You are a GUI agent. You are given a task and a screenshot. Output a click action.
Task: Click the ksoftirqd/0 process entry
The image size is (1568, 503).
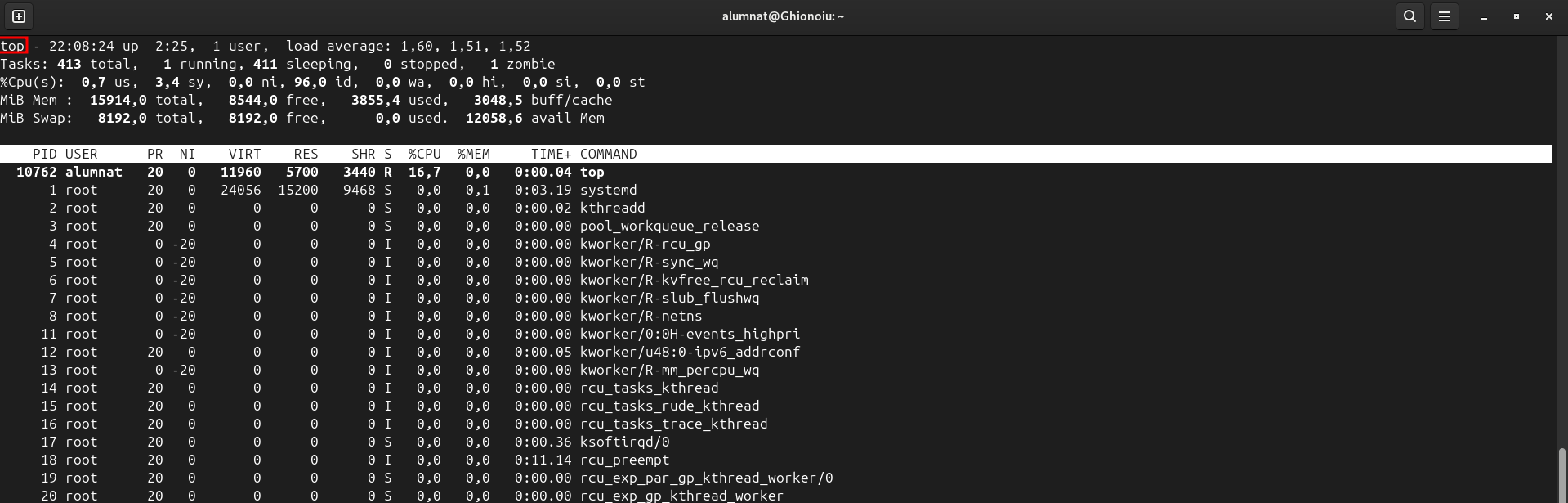[620, 442]
